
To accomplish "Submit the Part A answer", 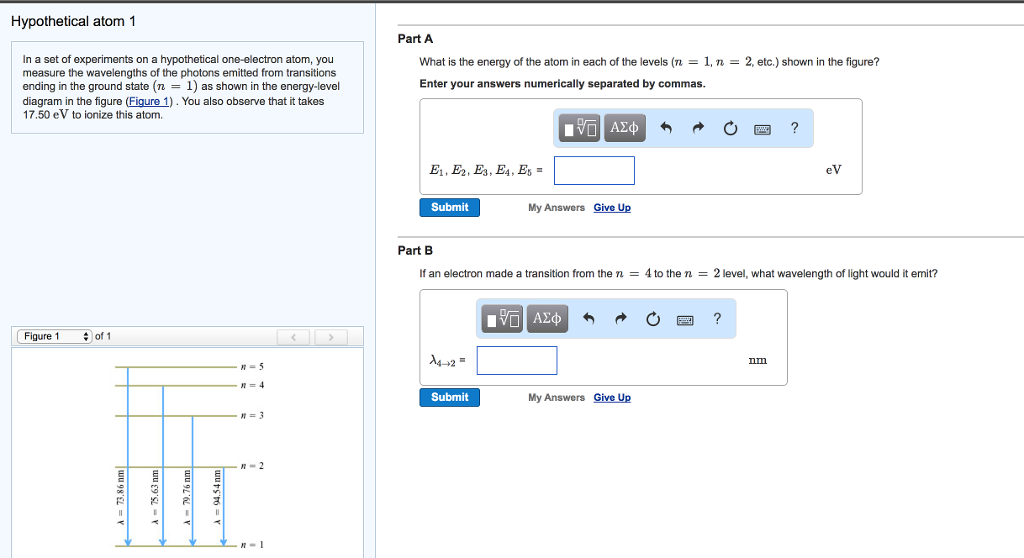I will pos(450,207).
